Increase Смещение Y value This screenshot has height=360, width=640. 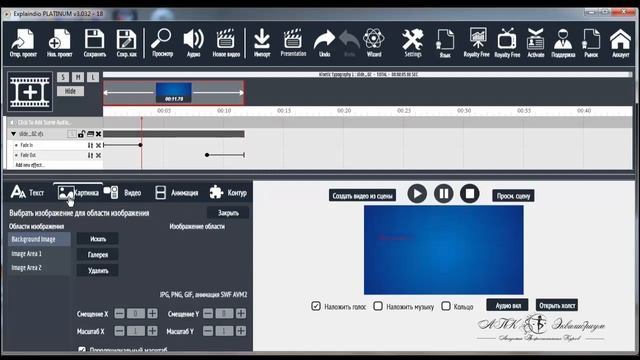point(241,313)
